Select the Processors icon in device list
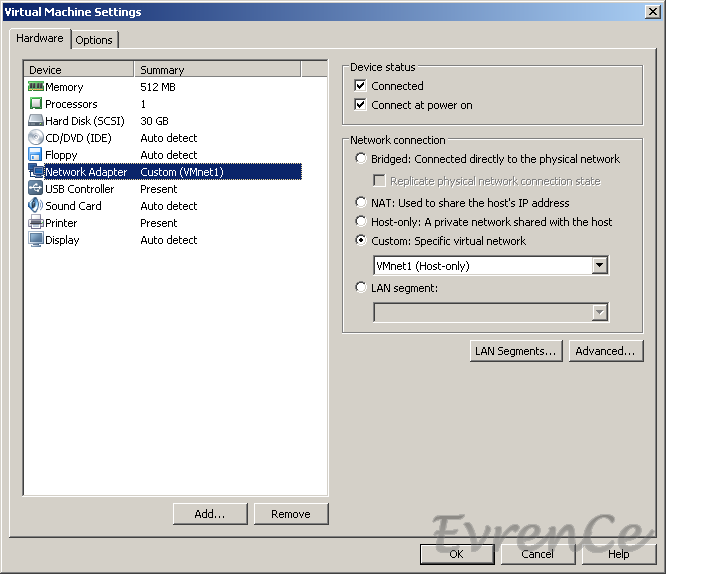The image size is (713, 578). click(x=35, y=104)
